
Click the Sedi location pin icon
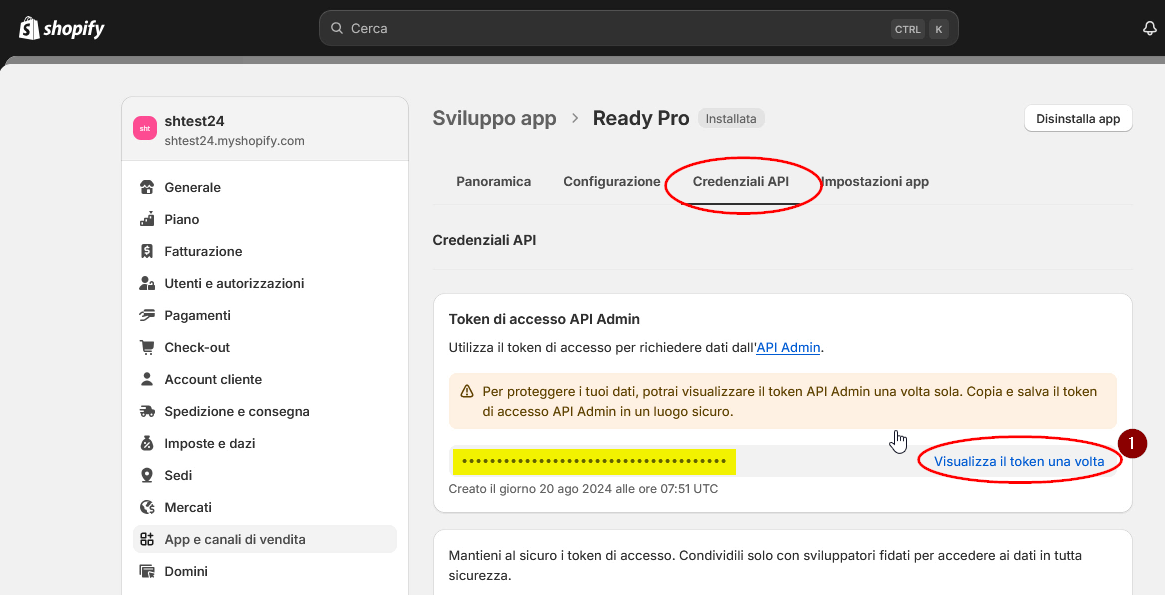pyautogui.click(x=147, y=475)
